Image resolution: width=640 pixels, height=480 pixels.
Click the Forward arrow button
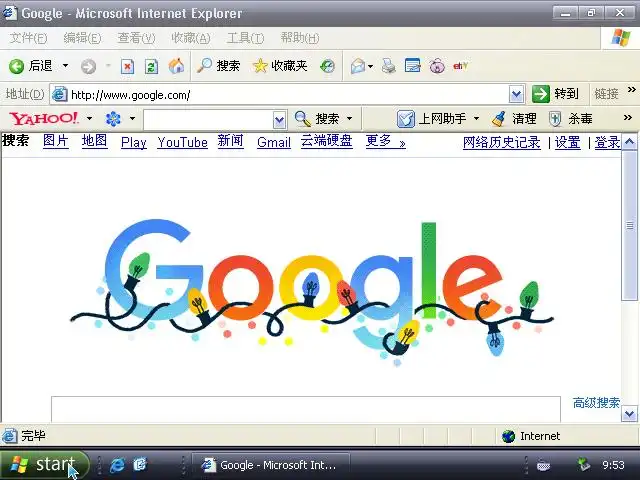[x=88, y=66]
